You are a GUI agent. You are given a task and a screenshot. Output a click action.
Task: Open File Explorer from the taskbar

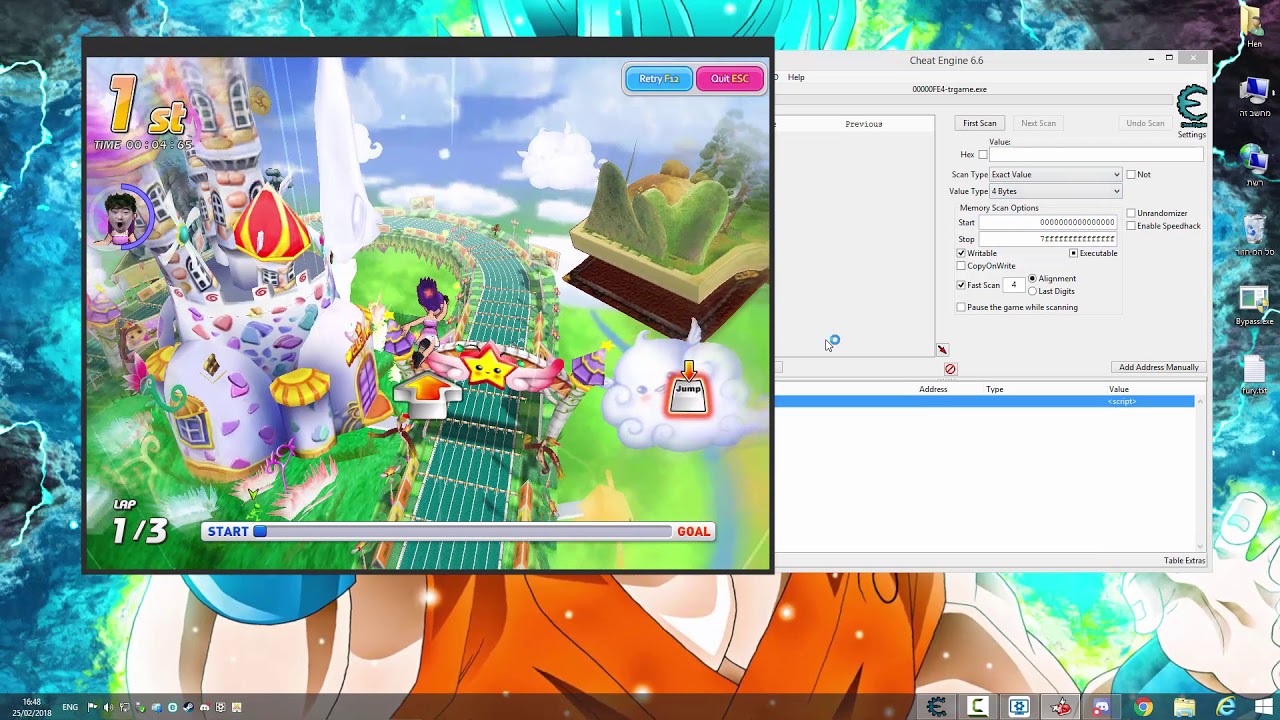coord(1184,707)
